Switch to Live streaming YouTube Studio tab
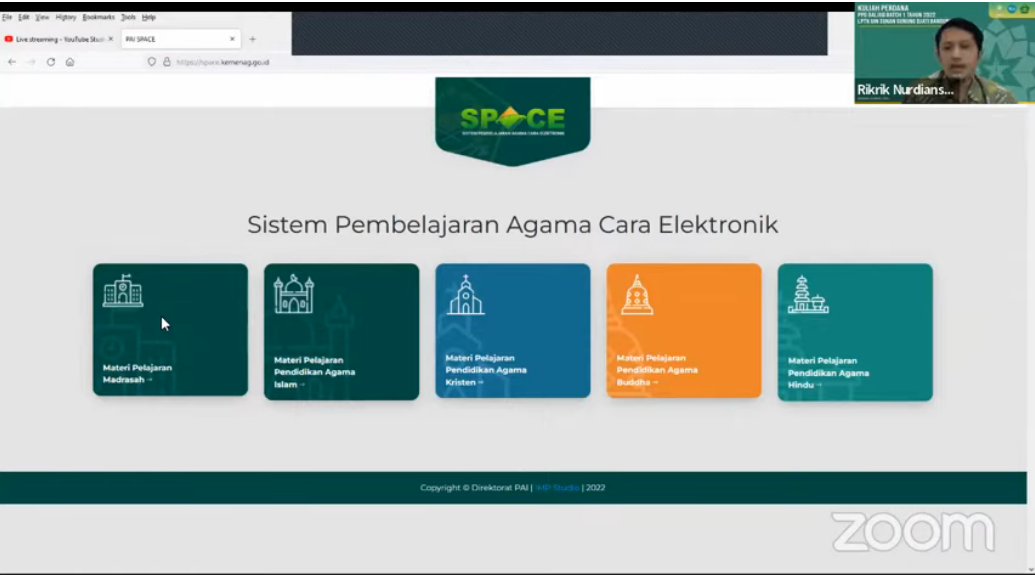 [x=59, y=39]
